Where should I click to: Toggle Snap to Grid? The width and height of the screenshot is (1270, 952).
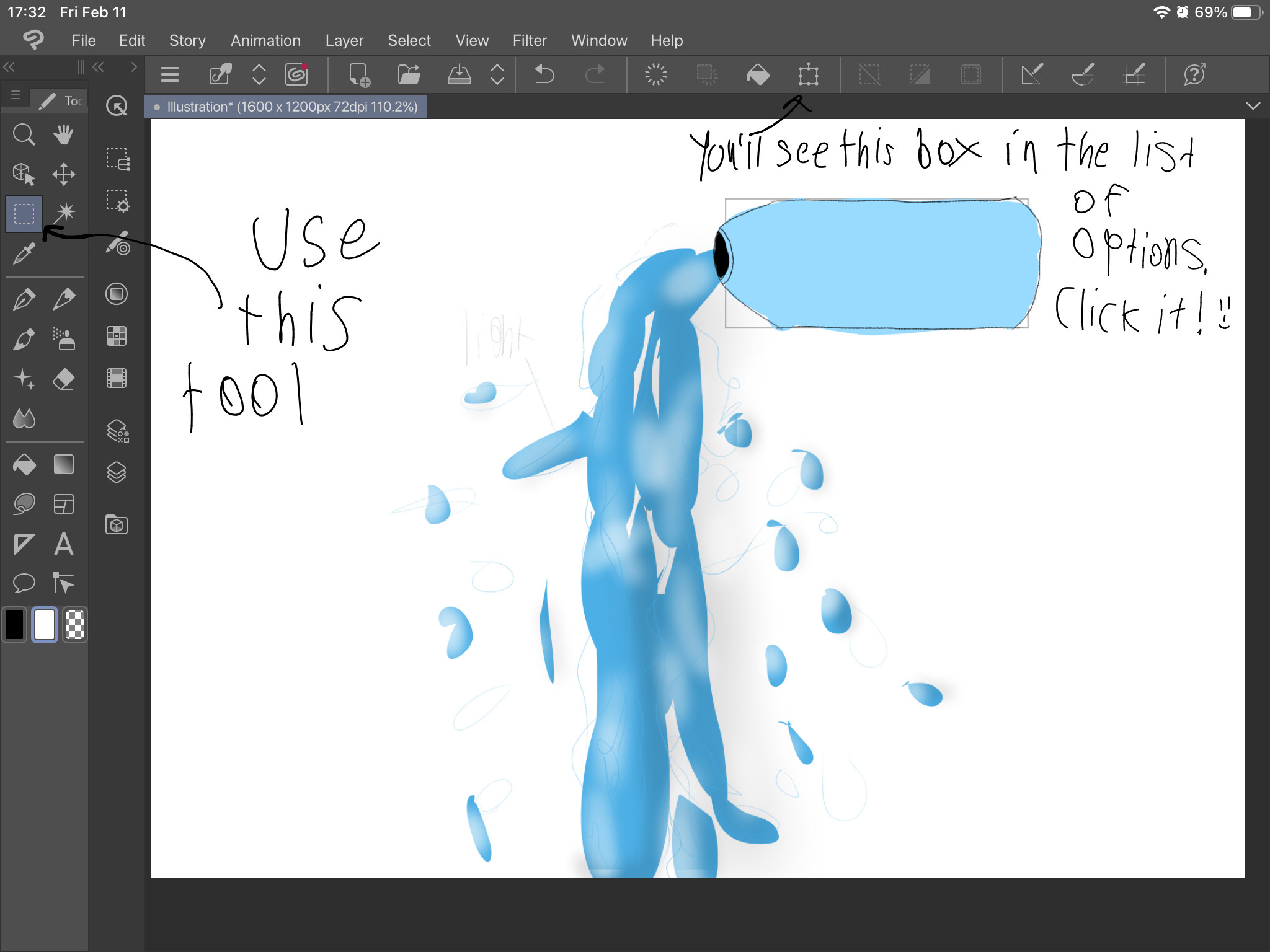coord(1134,75)
